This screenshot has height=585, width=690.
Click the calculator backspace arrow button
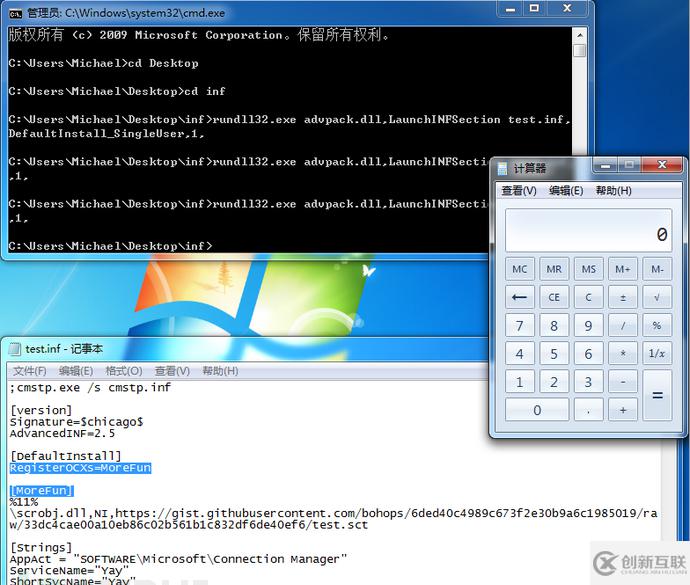520,297
